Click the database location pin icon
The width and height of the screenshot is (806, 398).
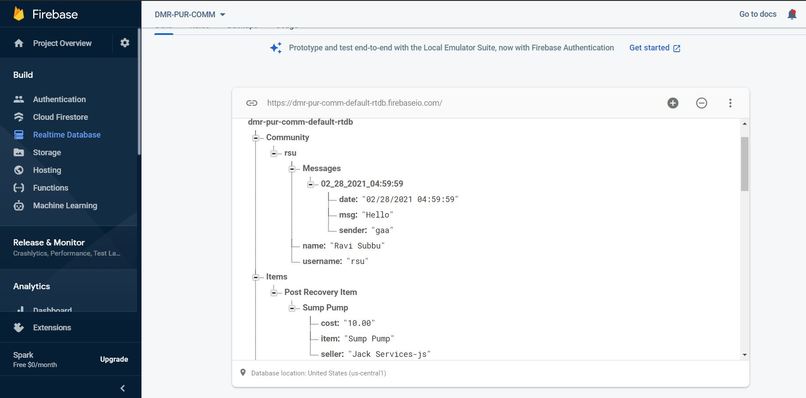[243, 372]
